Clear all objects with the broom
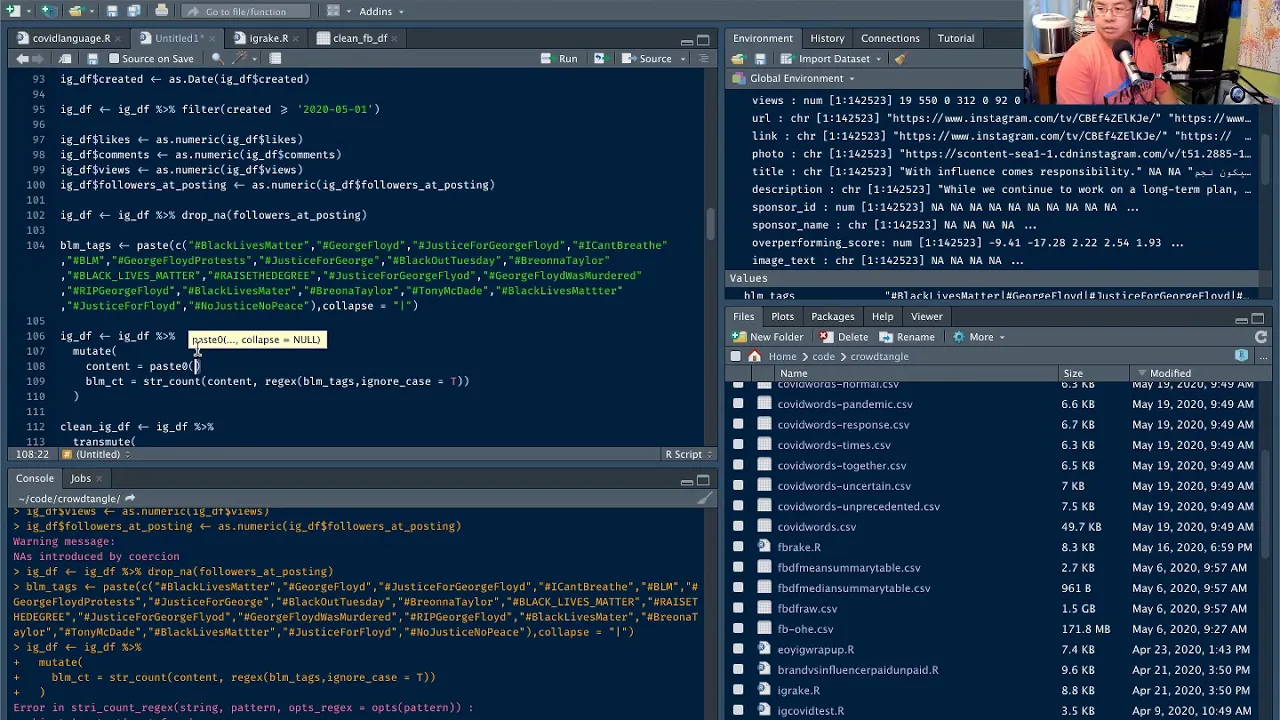 (x=900, y=59)
